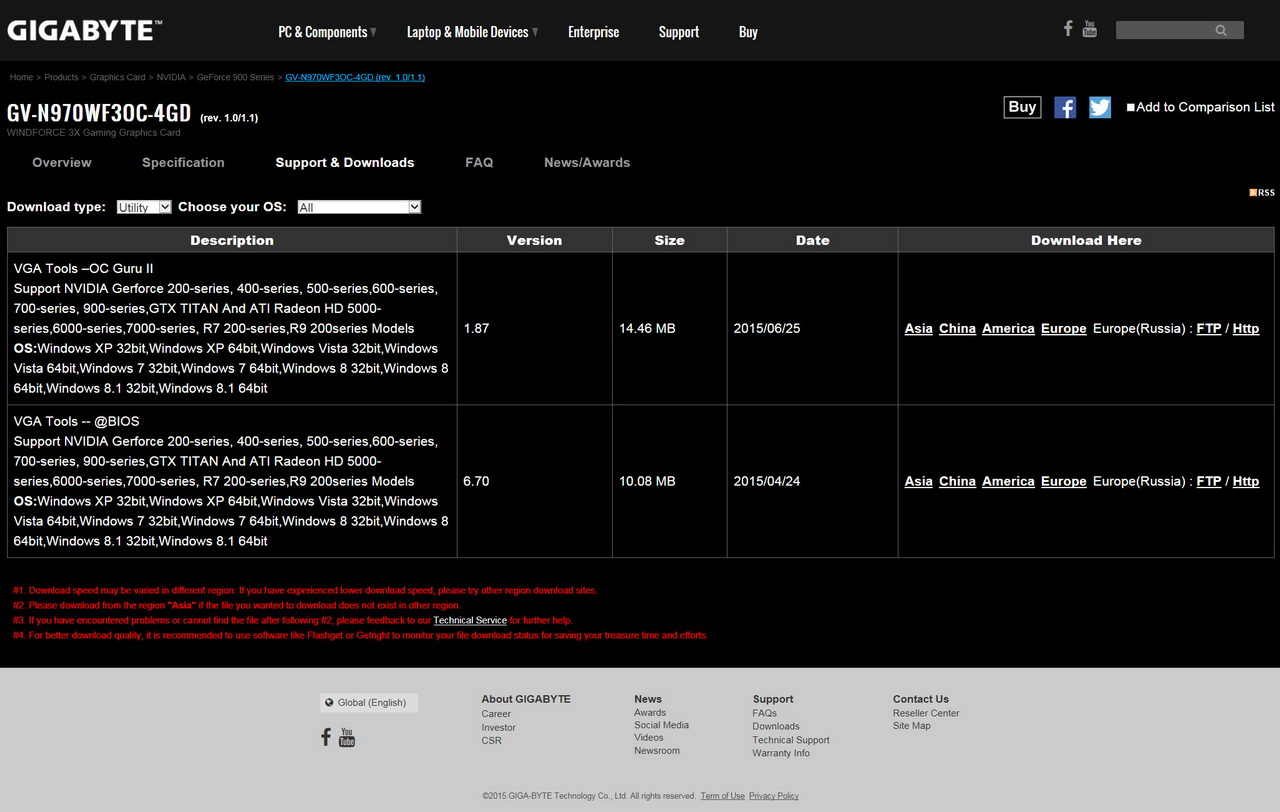Viewport: 1280px width, 812px height.
Task: Open the footer Investor link
Action: pos(499,727)
